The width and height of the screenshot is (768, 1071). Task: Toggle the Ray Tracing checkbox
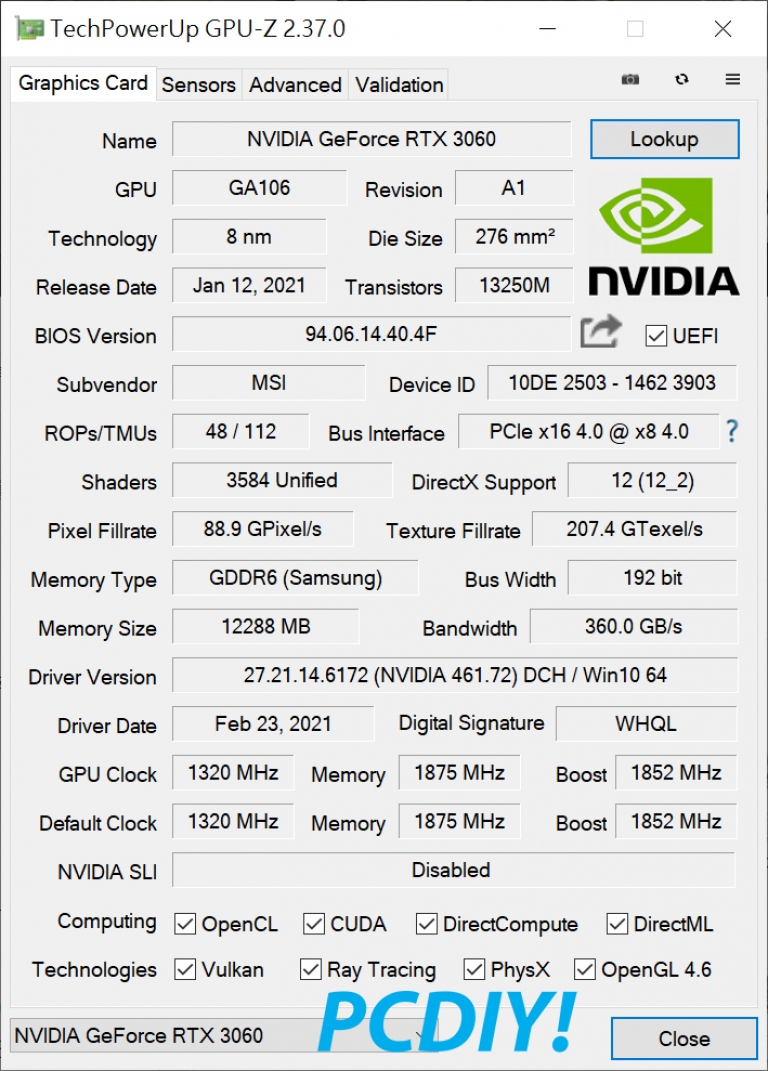click(311, 969)
